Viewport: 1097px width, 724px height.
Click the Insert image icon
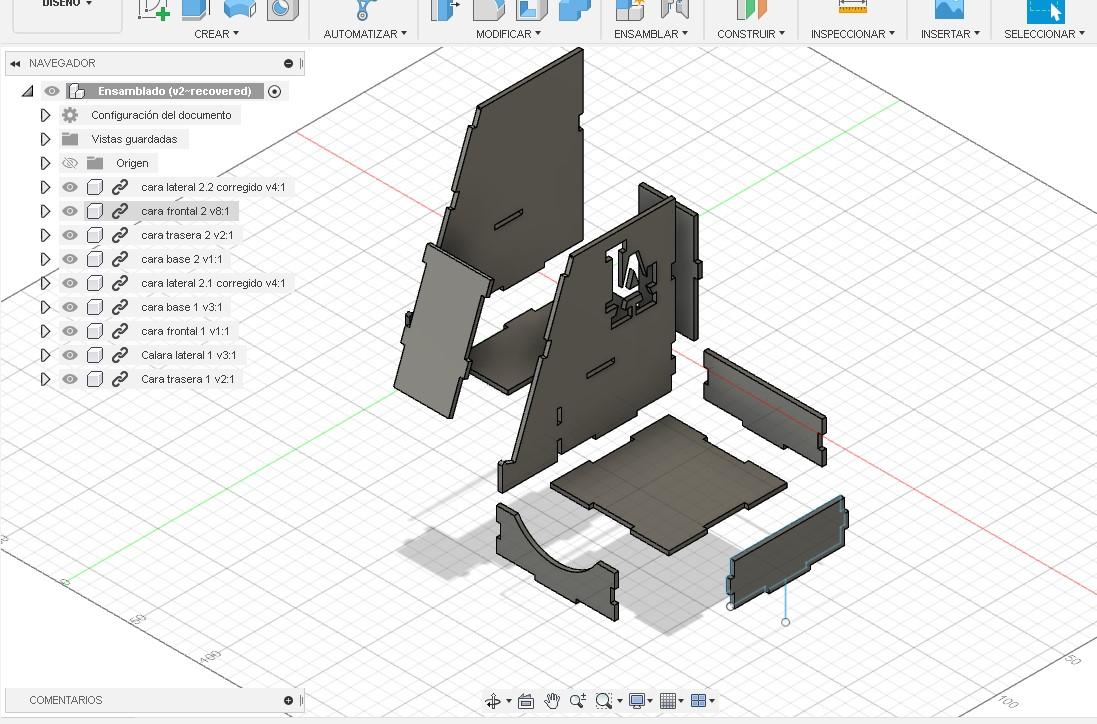click(x=949, y=9)
